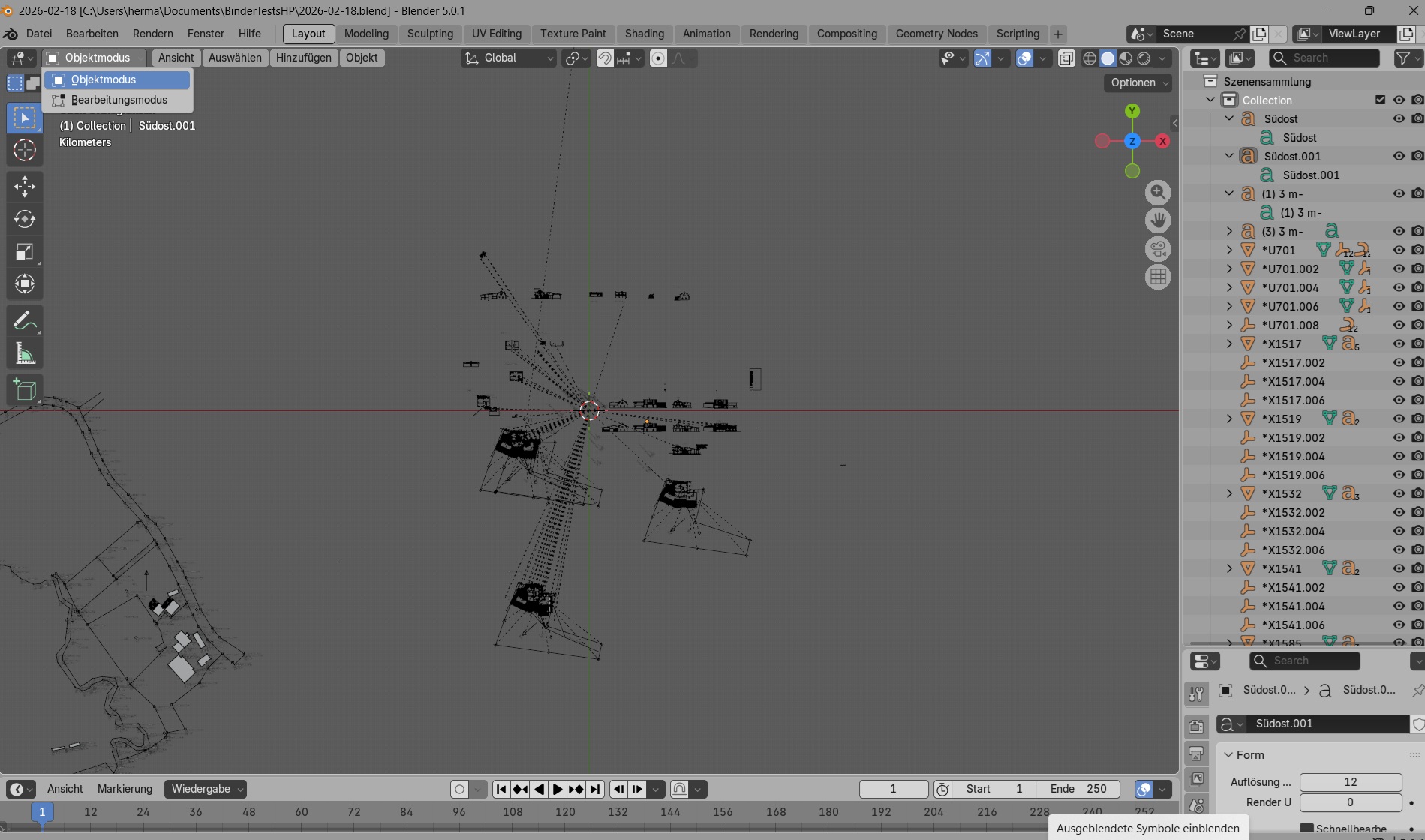The width and height of the screenshot is (1425, 840).
Task: Switch to orthographic grid view icon
Action: (1158, 277)
